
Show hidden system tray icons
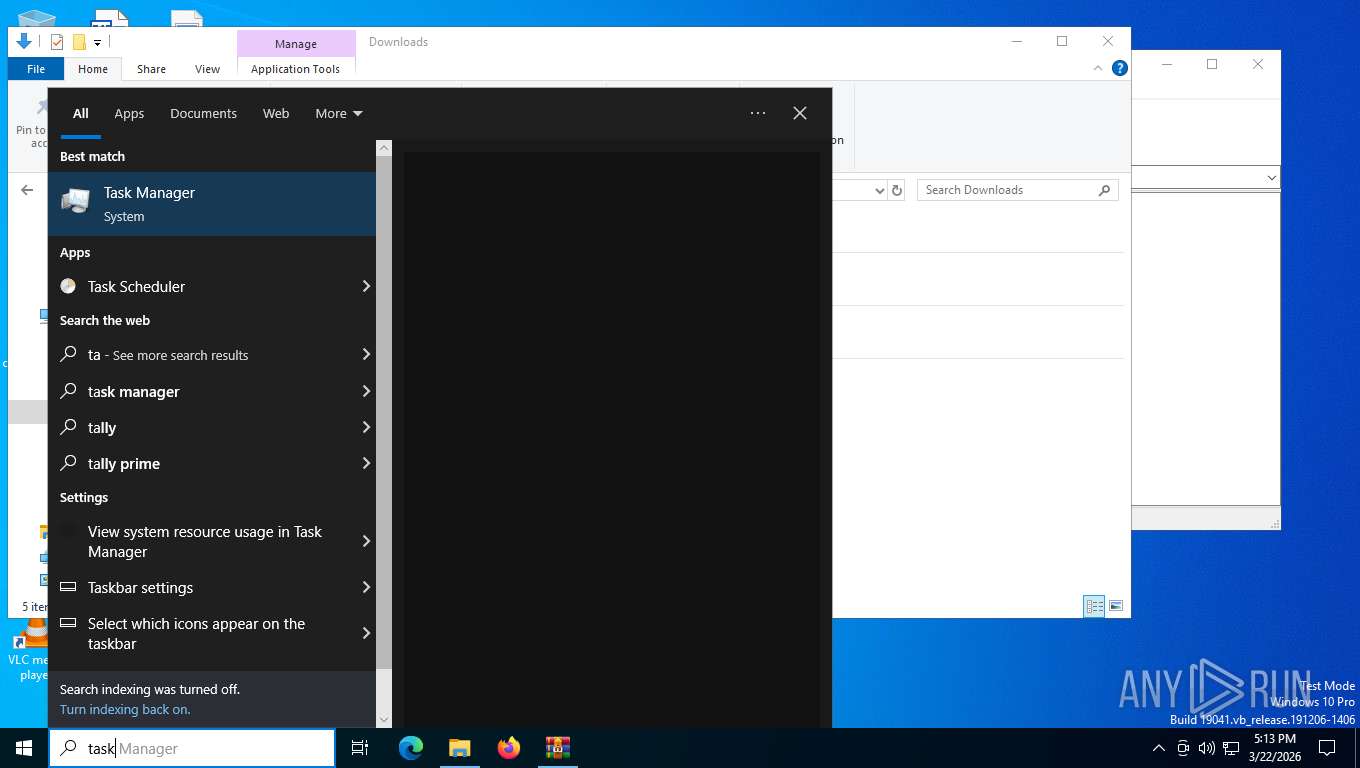[1159, 748]
